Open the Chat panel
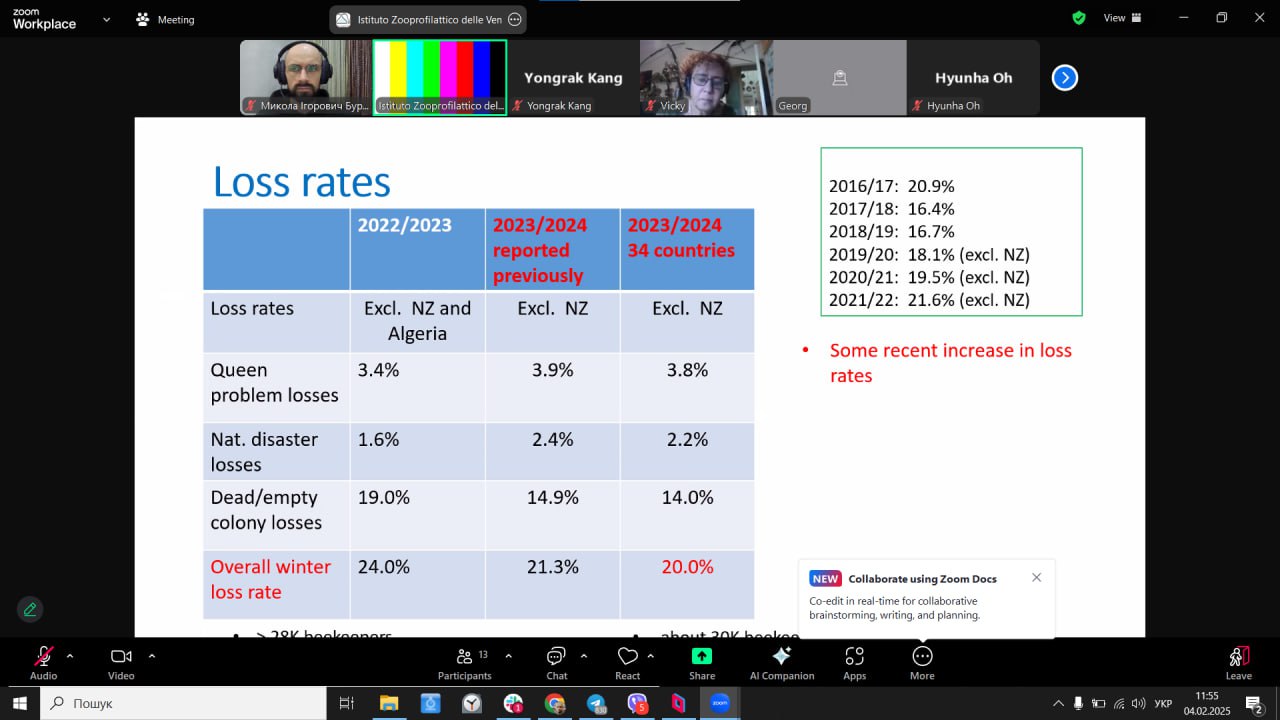The width and height of the screenshot is (1280, 720). coord(557,662)
